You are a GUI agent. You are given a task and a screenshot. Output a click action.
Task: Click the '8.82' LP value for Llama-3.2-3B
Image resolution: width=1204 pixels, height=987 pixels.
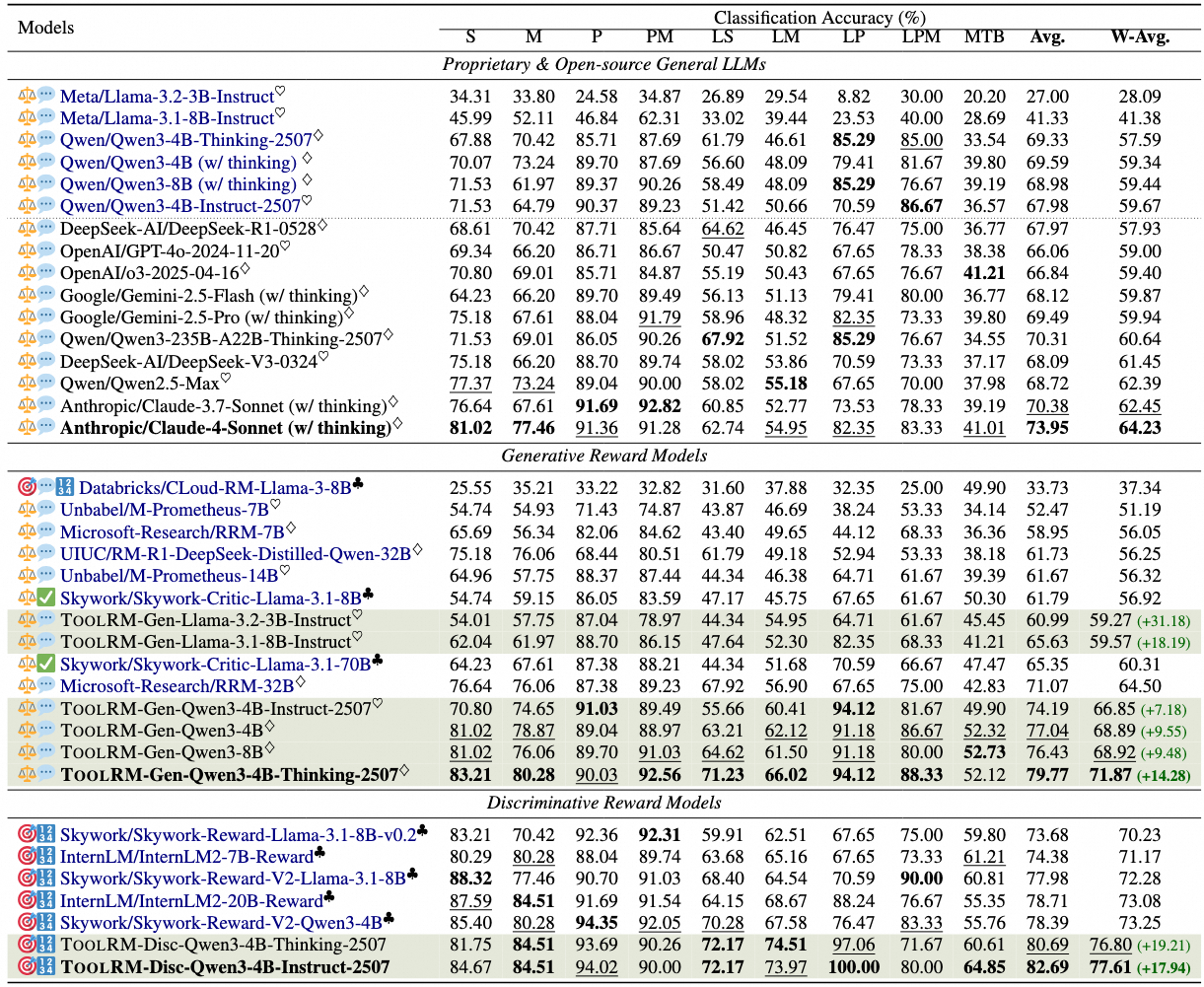[854, 97]
